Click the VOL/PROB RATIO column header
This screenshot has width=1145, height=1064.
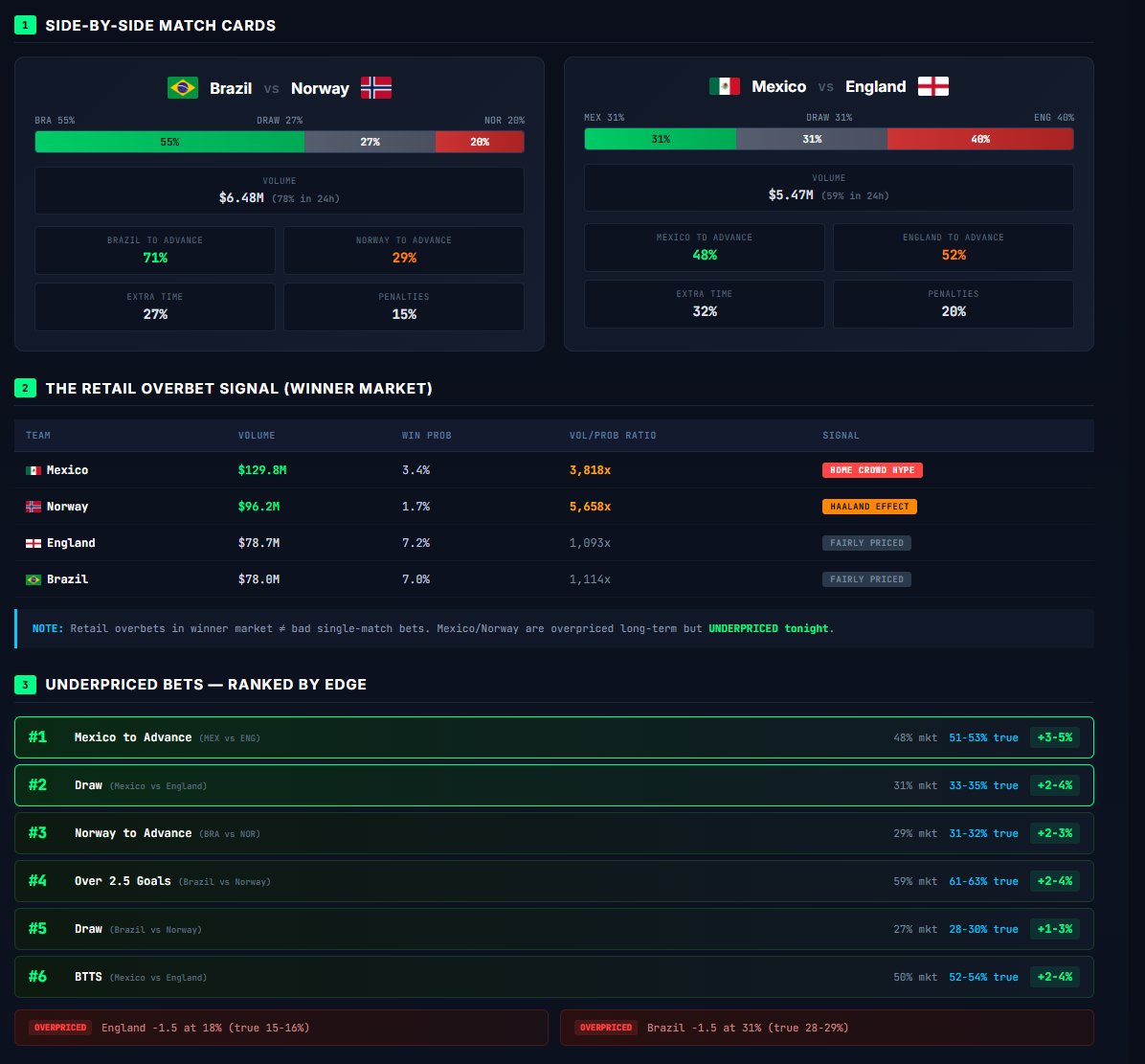click(x=613, y=435)
